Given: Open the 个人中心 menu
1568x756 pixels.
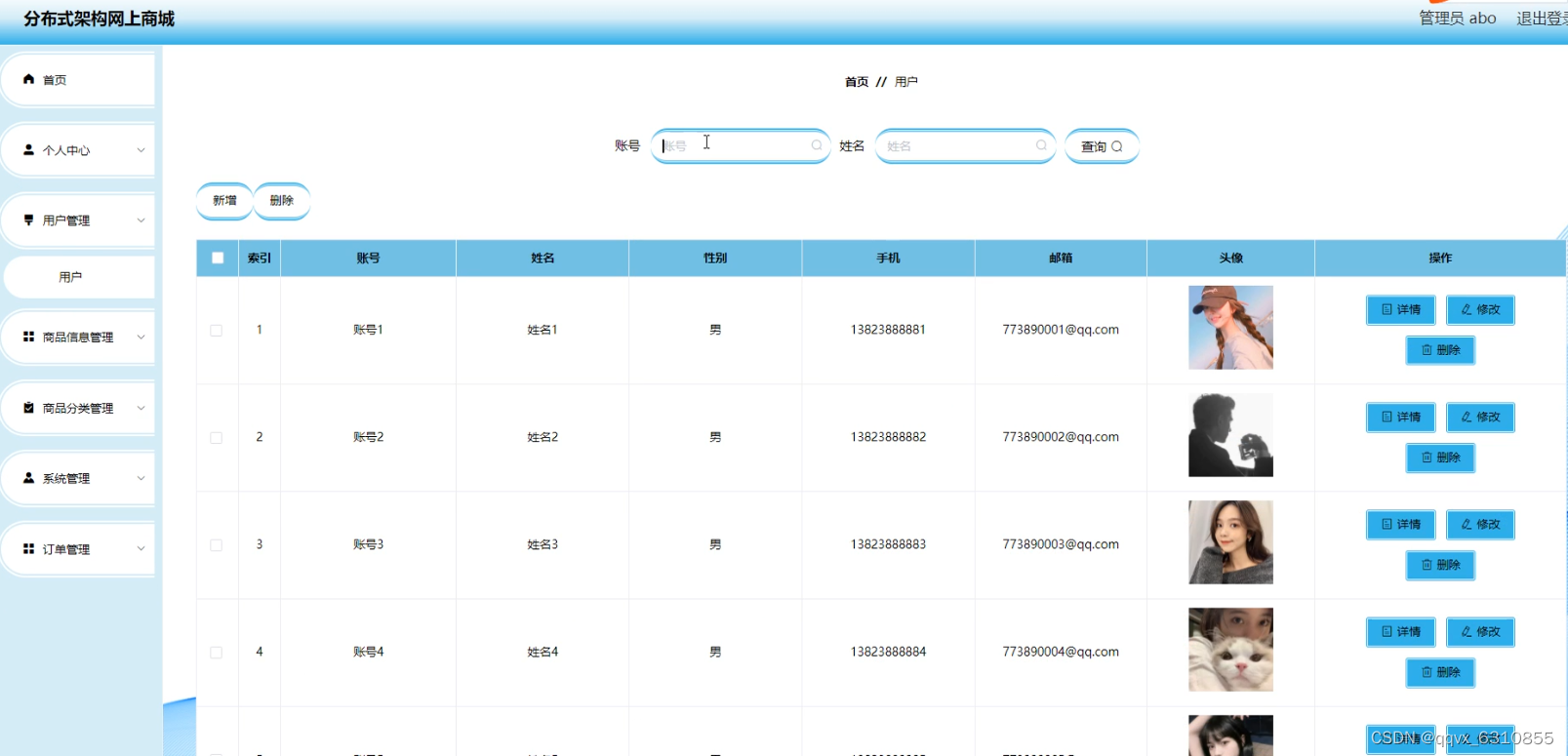Looking at the screenshot, I should click(78, 150).
